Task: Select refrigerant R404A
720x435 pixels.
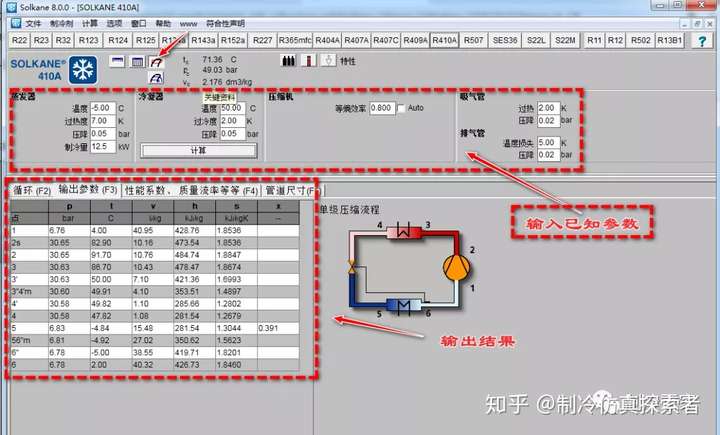Action: (x=327, y=40)
